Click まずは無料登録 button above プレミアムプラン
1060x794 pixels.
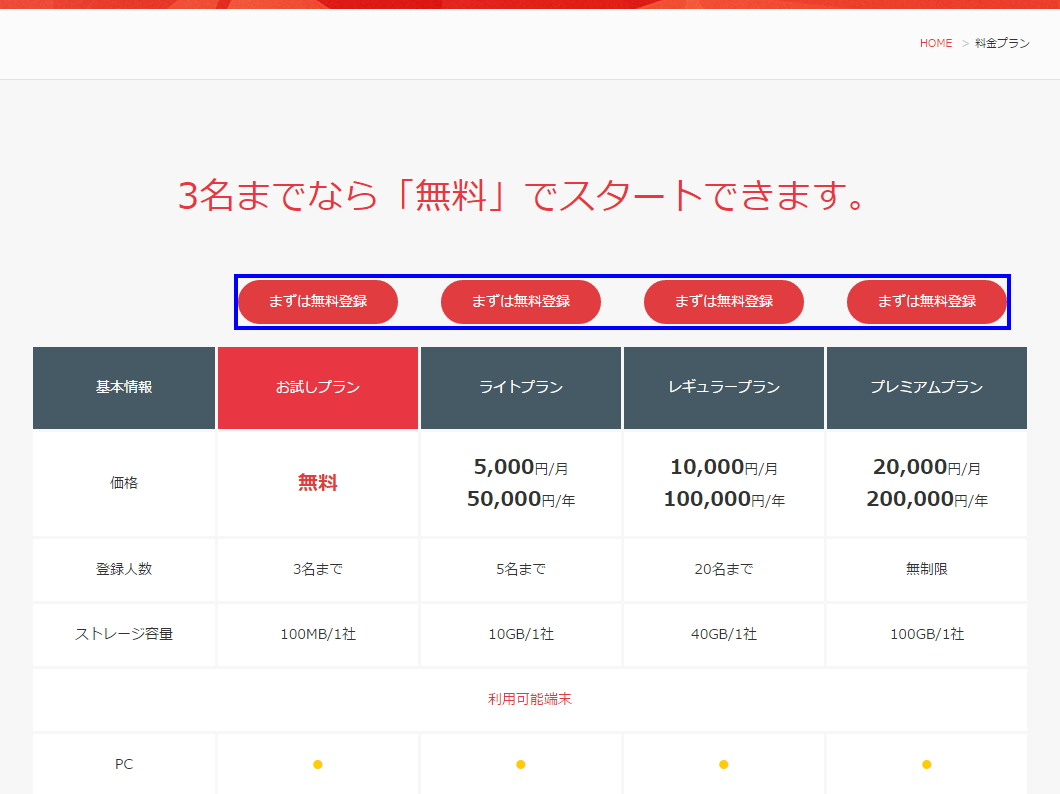click(926, 301)
